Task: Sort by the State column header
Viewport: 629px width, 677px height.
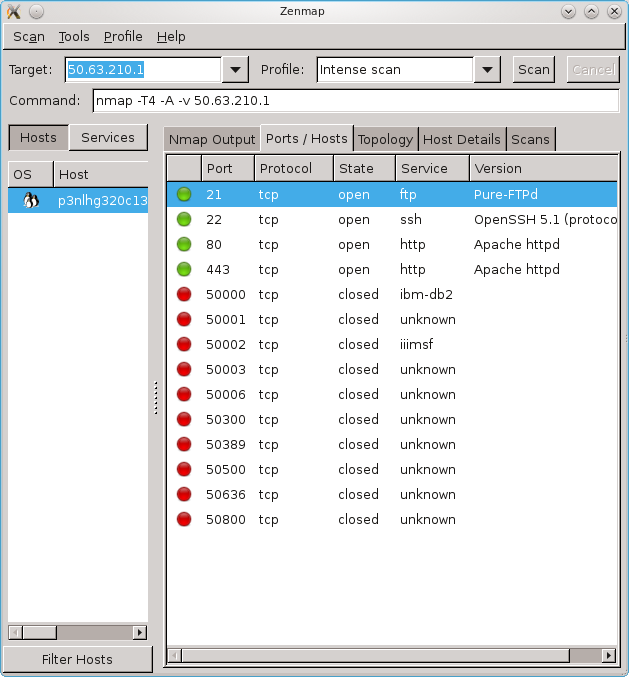Action: pyautogui.click(x=364, y=168)
